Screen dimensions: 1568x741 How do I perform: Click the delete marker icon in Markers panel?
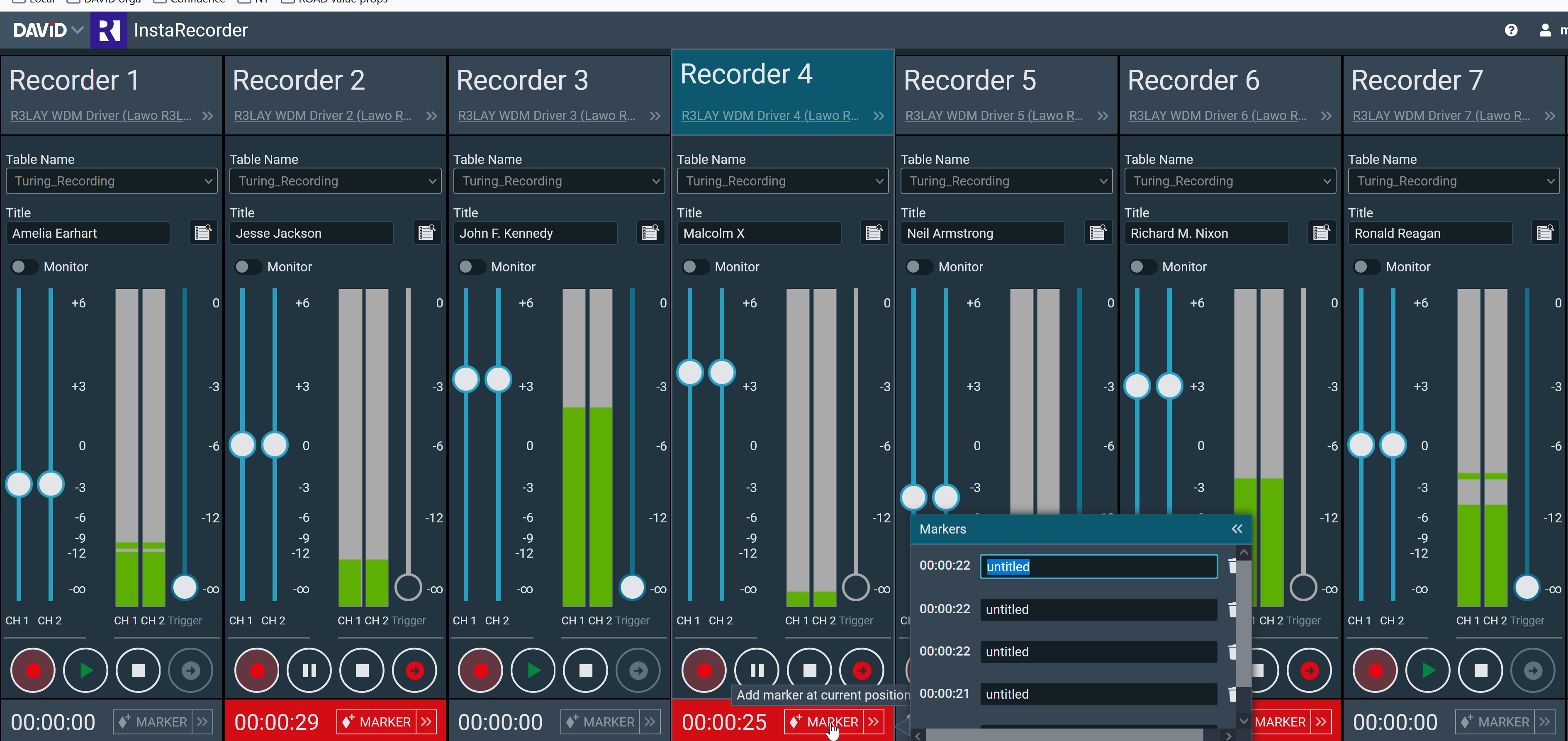[1232, 566]
